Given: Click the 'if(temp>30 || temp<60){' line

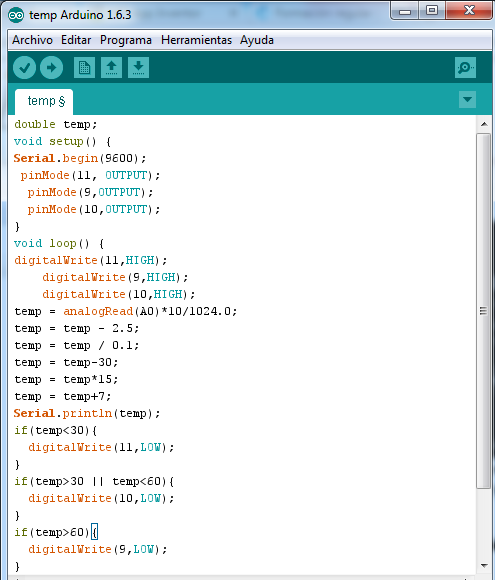Looking at the screenshot, I should tap(94, 482).
